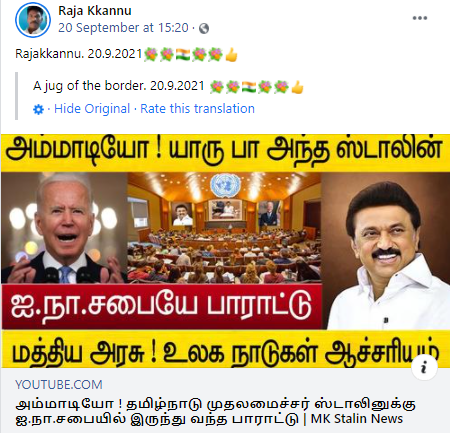Open the 20 September at 15:20 timestamp
The width and height of the screenshot is (450, 433).
click(123, 28)
